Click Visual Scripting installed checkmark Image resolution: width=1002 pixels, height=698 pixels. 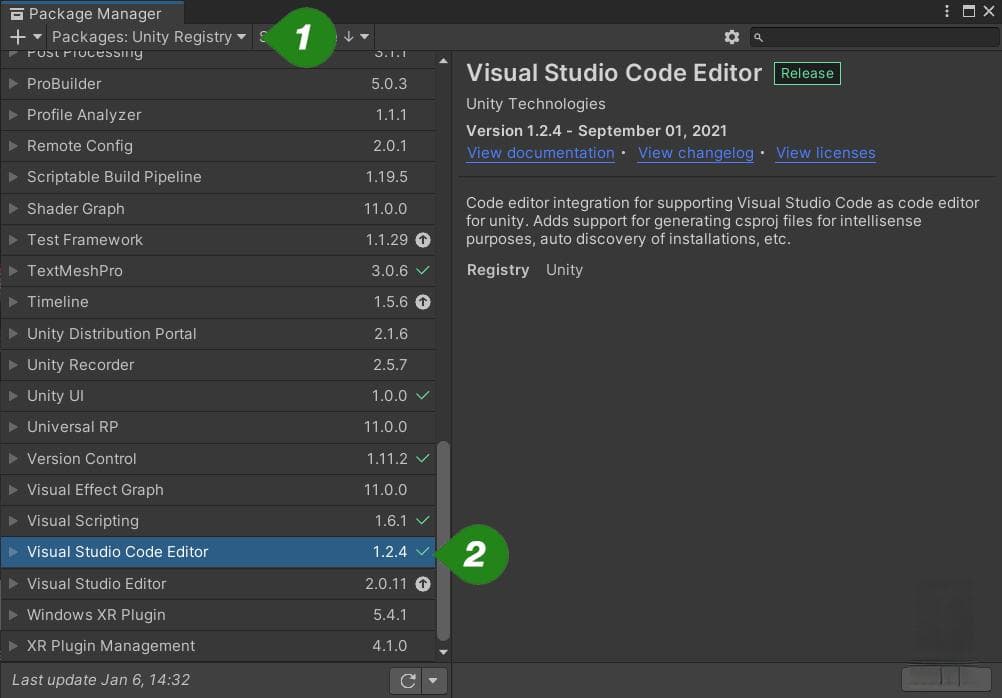(422, 520)
